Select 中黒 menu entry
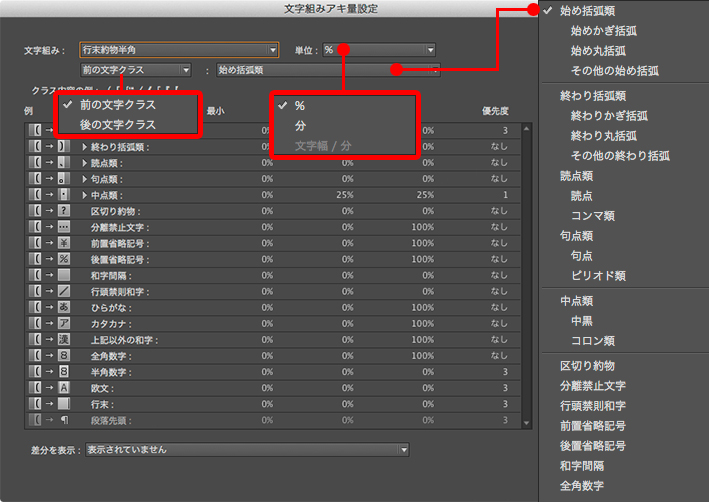 click(581, 321)
